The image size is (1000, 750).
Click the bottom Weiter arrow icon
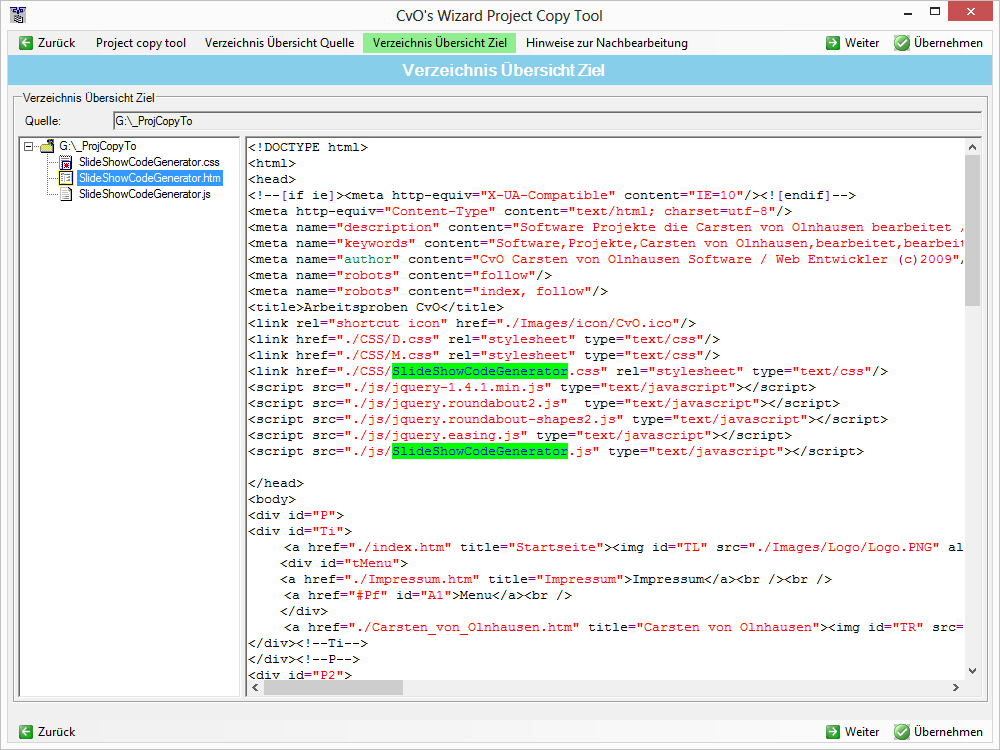point(833,732)
